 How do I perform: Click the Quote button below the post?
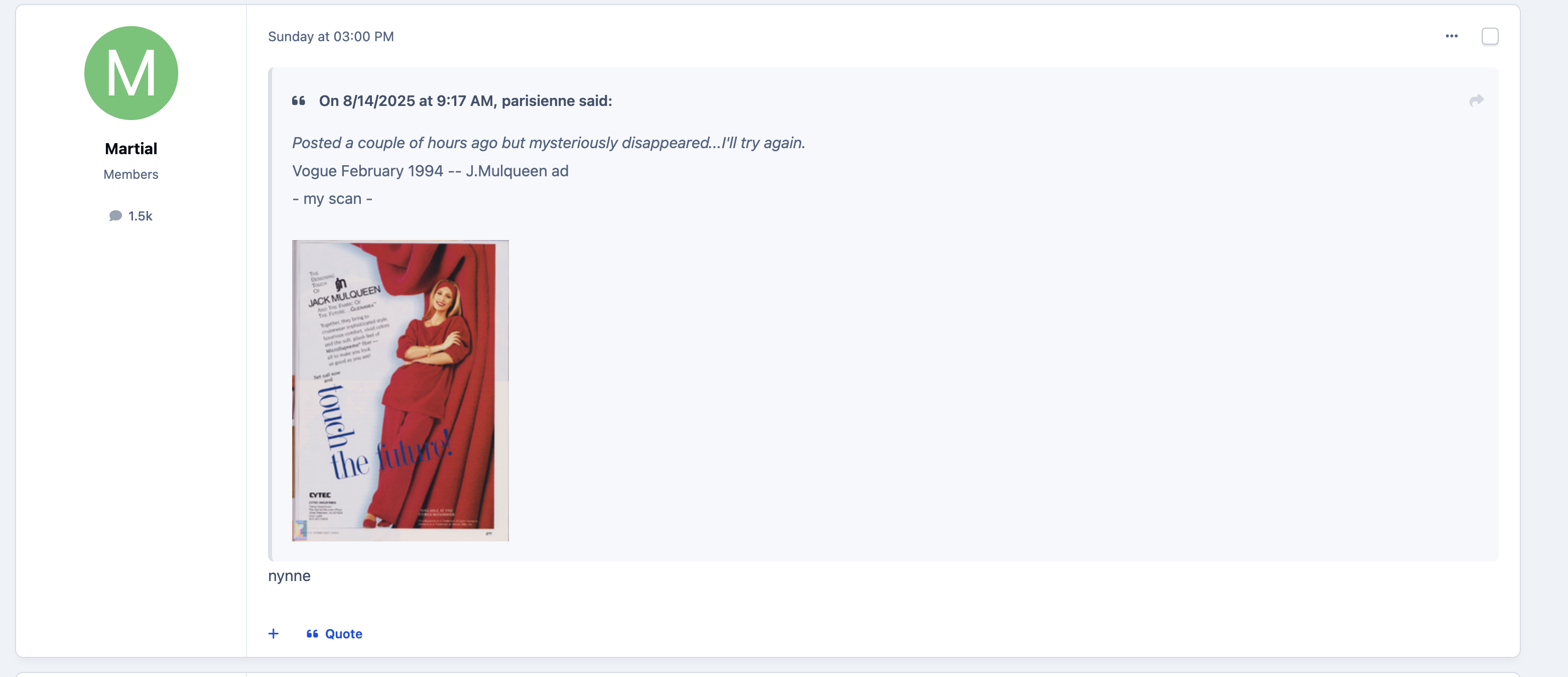334,633
